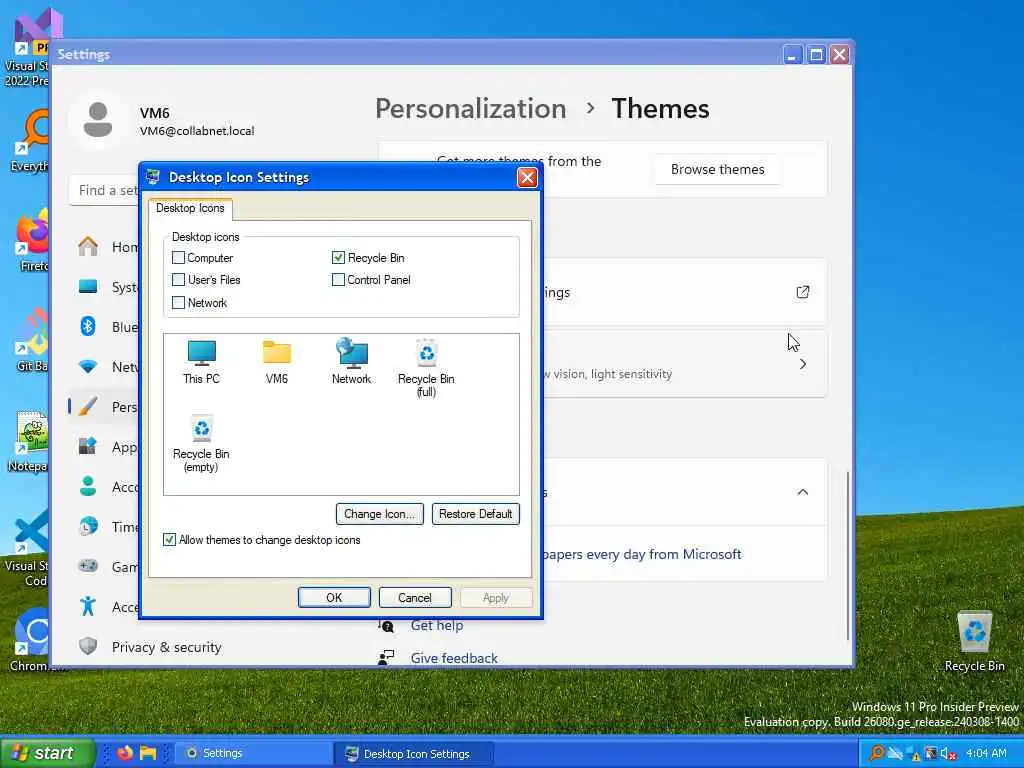Click the muted volume tray icon
This screenshot has height=768, width=1024.
coord(948,754)
